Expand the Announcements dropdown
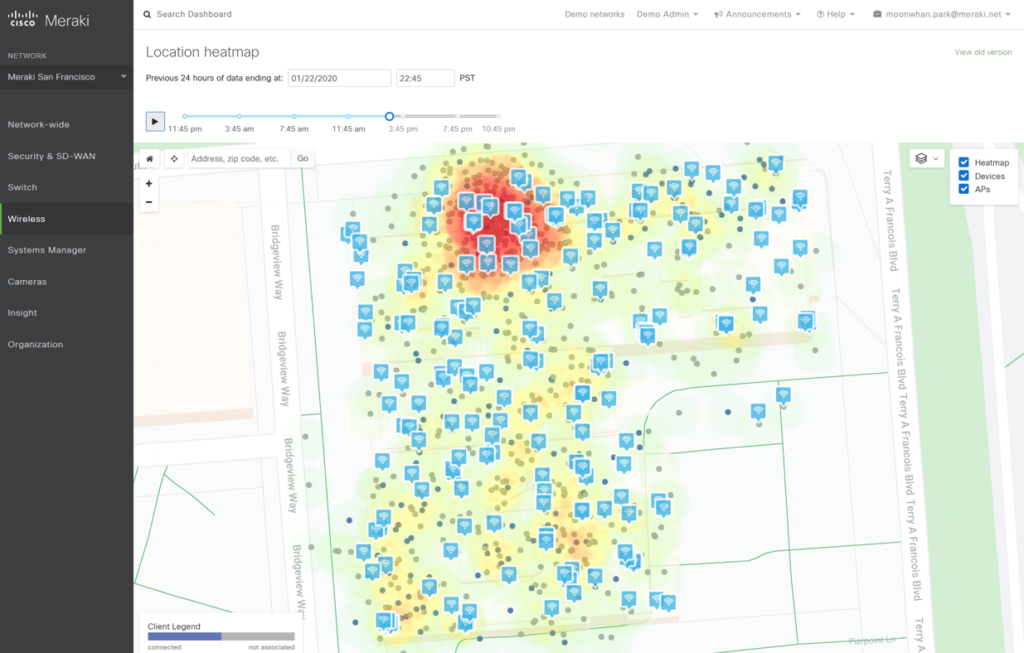The width and height of the screenshot is (1024, 653). pyautogui.click(x=757, y=15)
